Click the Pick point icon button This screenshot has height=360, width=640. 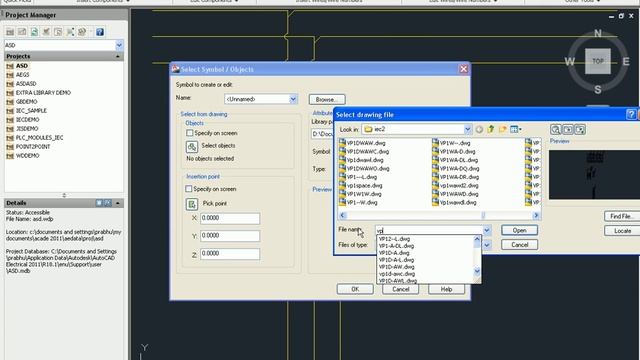point(192,204)
